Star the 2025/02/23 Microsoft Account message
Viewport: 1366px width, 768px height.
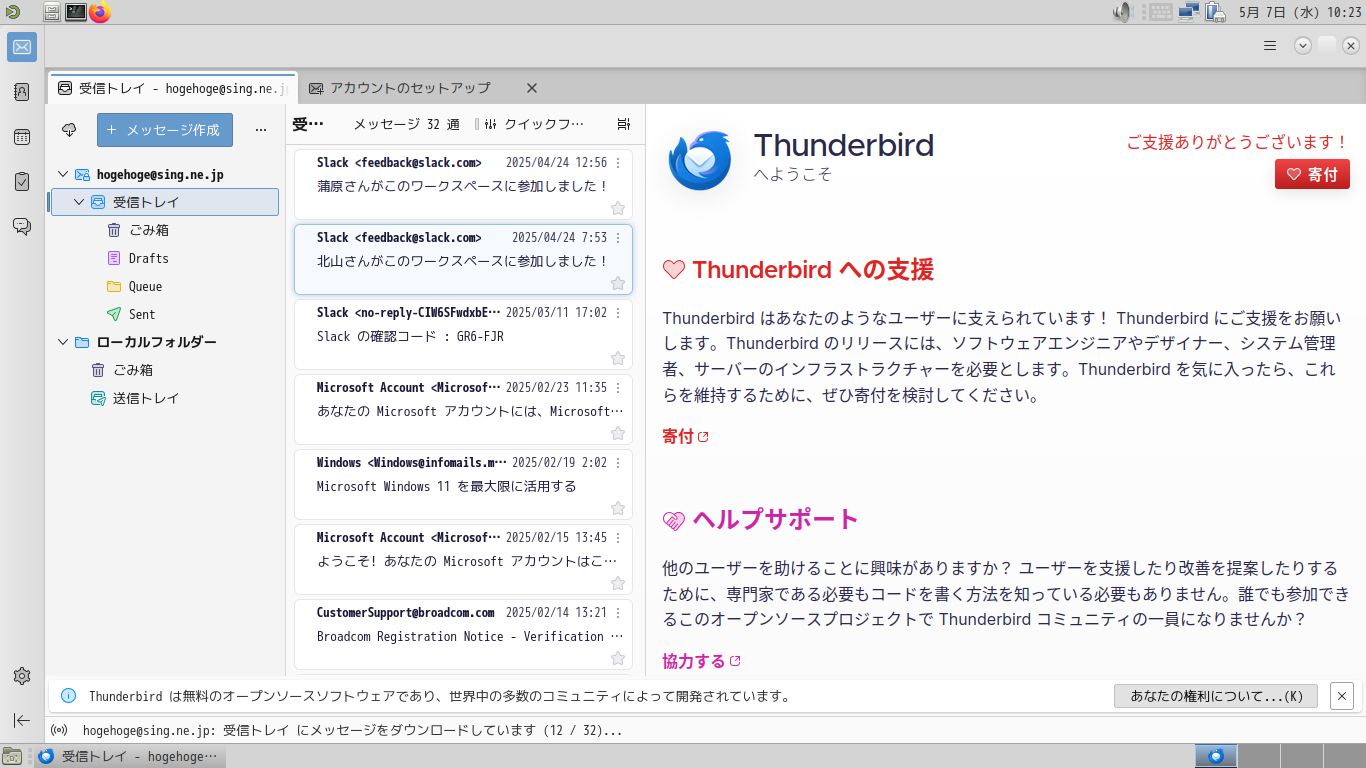pos(618,433)
